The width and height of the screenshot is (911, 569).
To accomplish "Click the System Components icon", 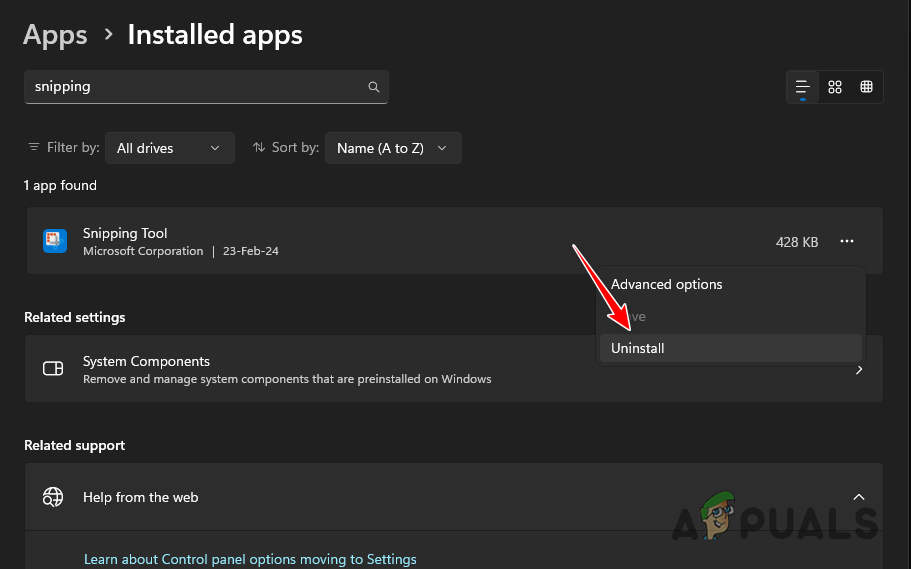I will click(x=53, y=368).
